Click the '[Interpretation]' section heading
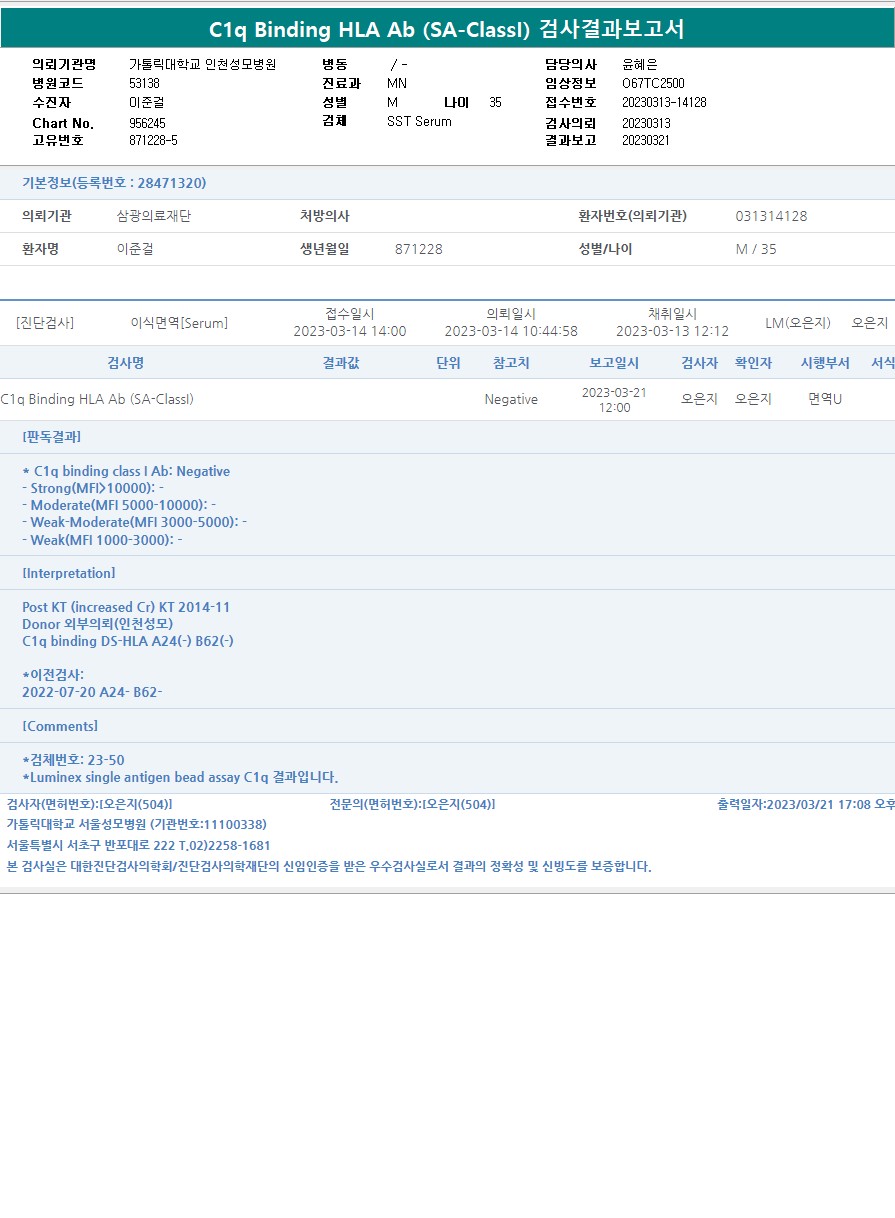 68,573
